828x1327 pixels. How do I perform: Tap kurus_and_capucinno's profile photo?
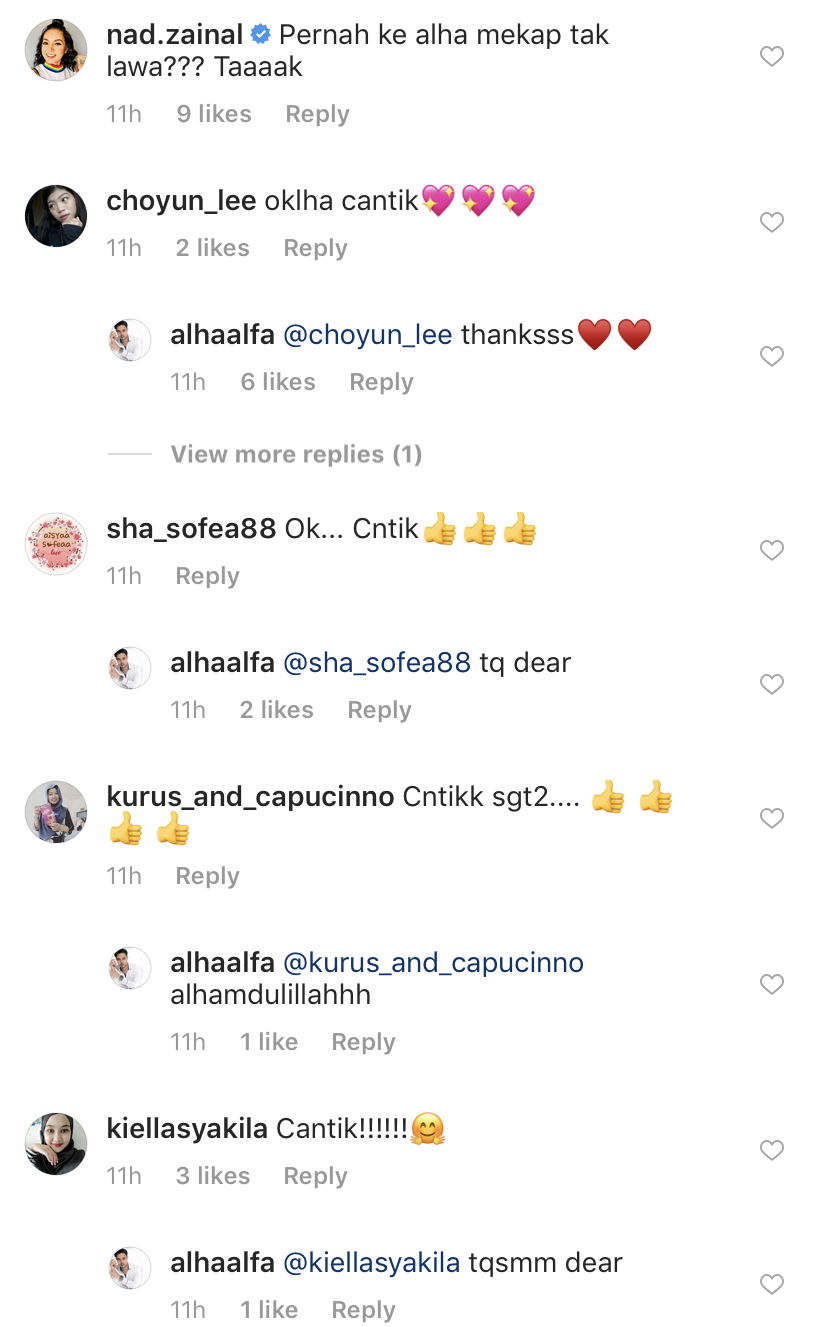click(56, 811)
